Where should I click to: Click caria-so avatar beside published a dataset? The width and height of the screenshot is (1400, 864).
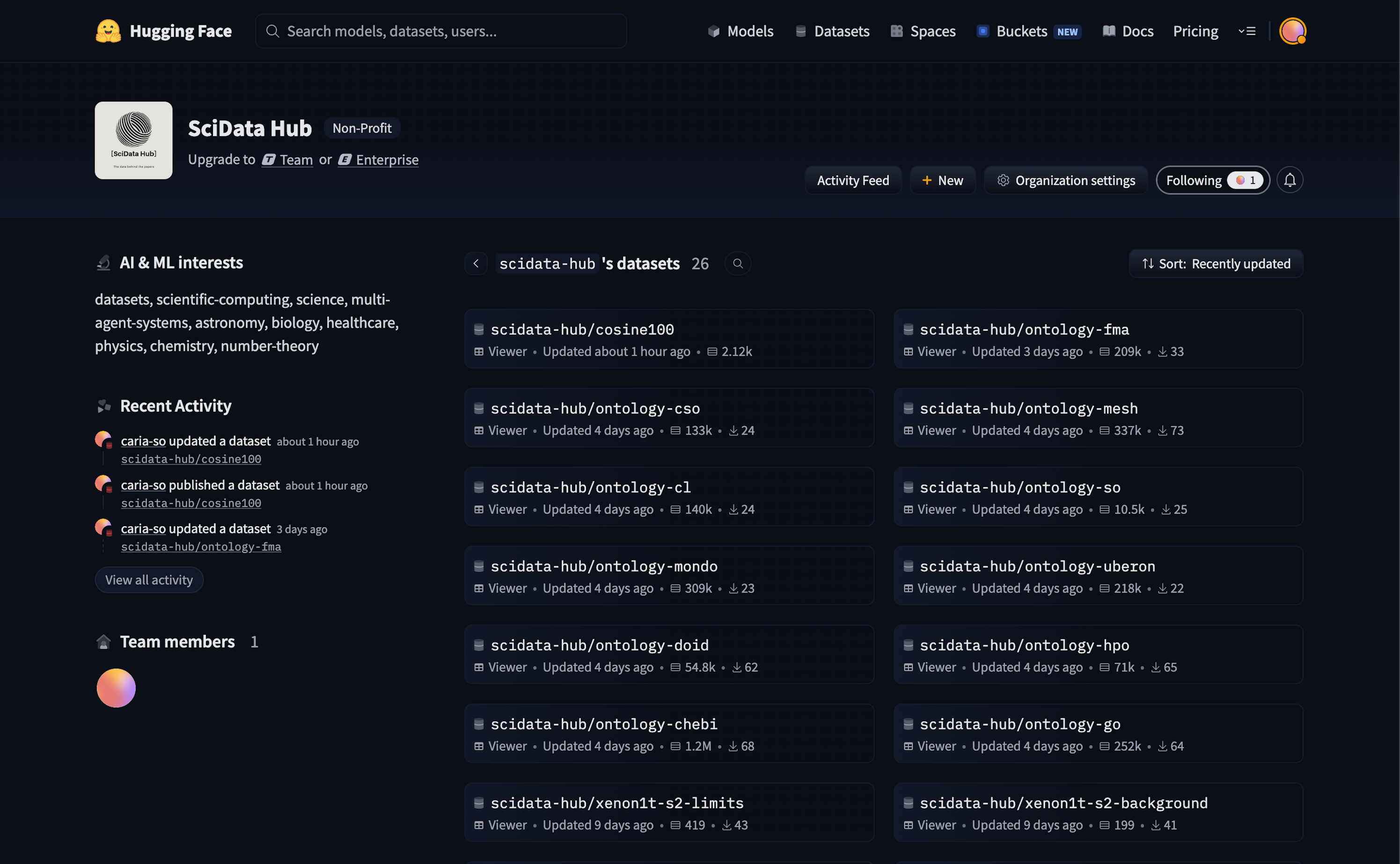[x=103, y=484]
